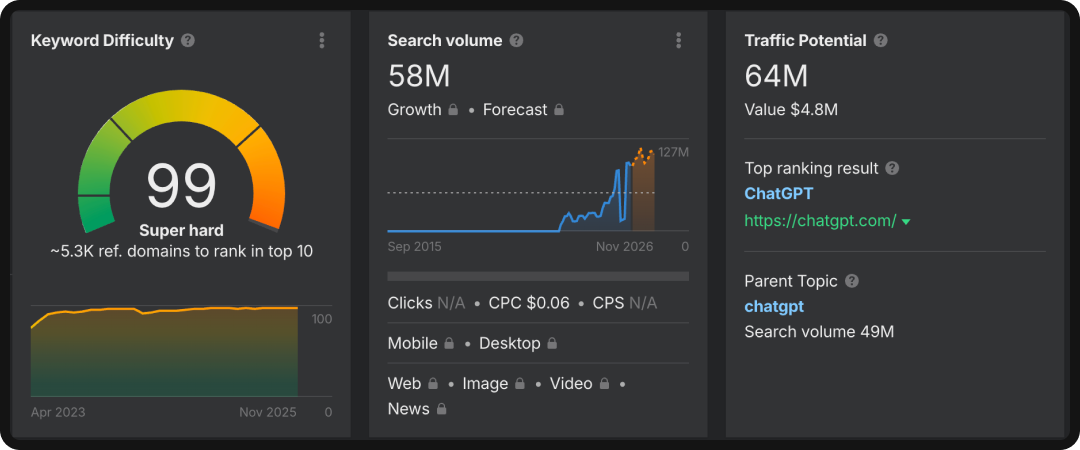
Task: Click the Nov 2025 chart date label
Action: 268,412
